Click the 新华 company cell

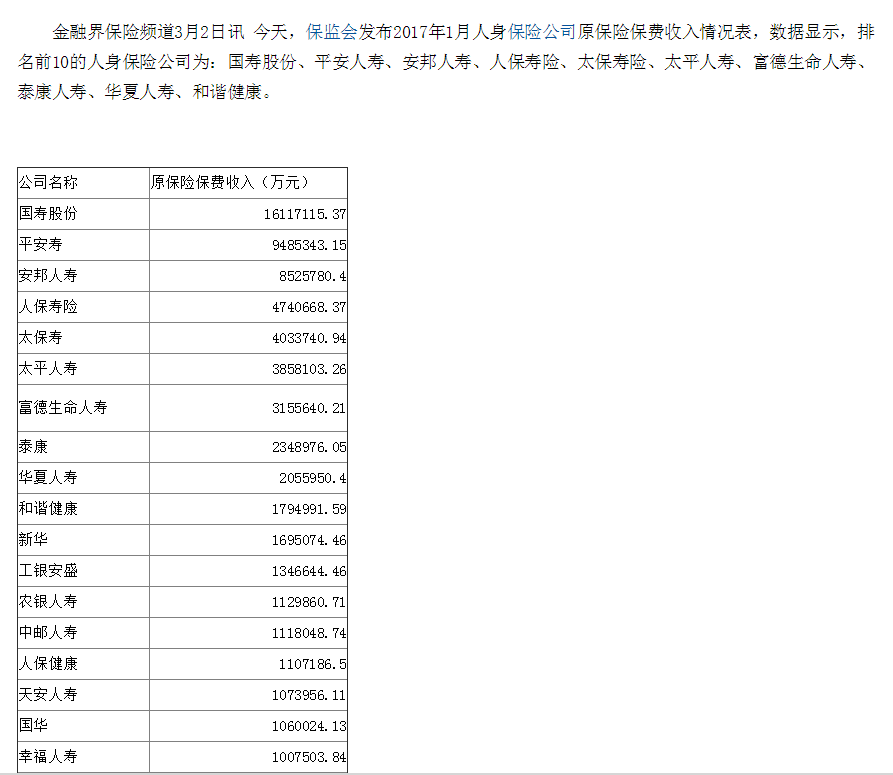click(x=84, y=540)
